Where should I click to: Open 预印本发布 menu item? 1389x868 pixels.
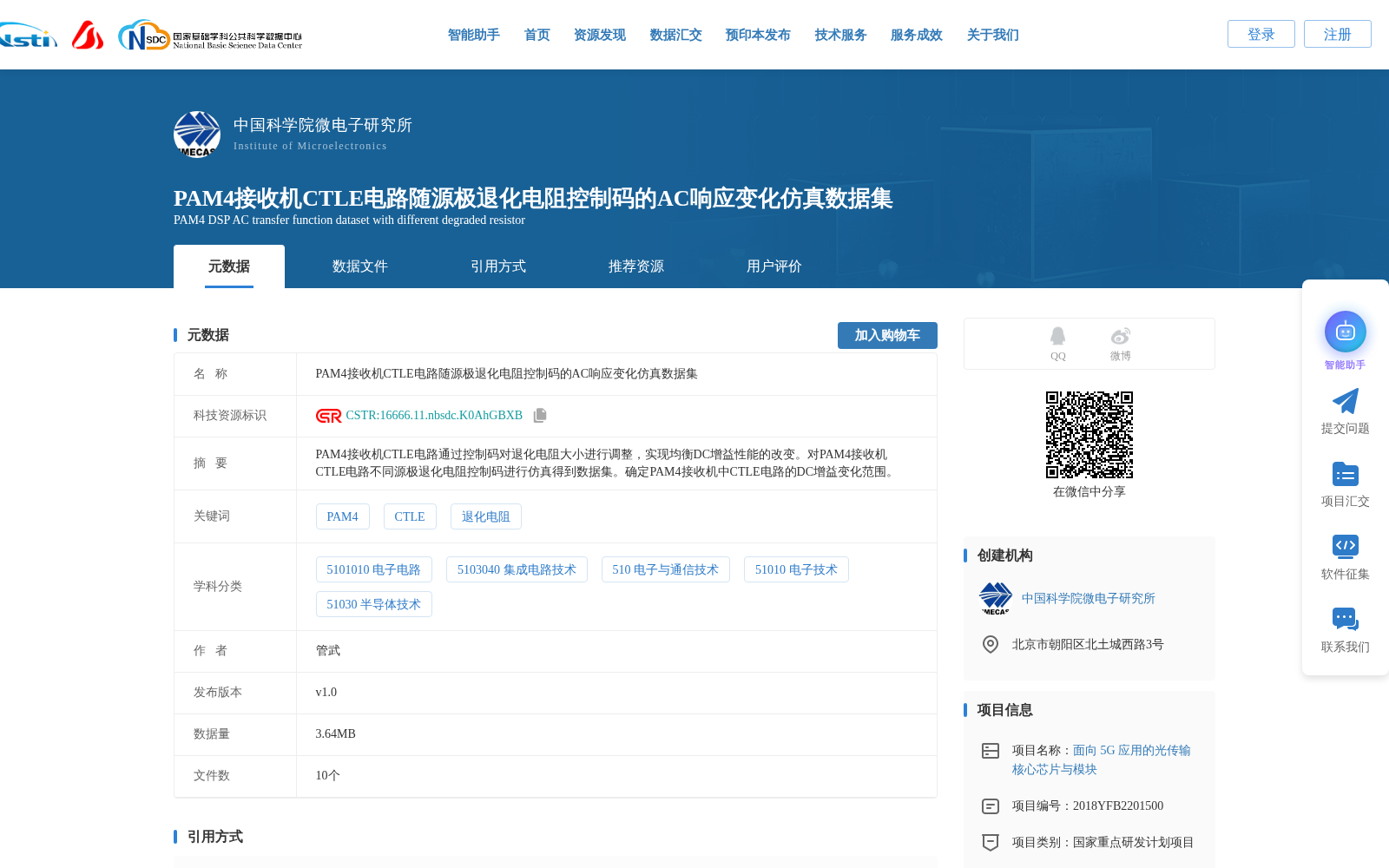tap(758, 35)
